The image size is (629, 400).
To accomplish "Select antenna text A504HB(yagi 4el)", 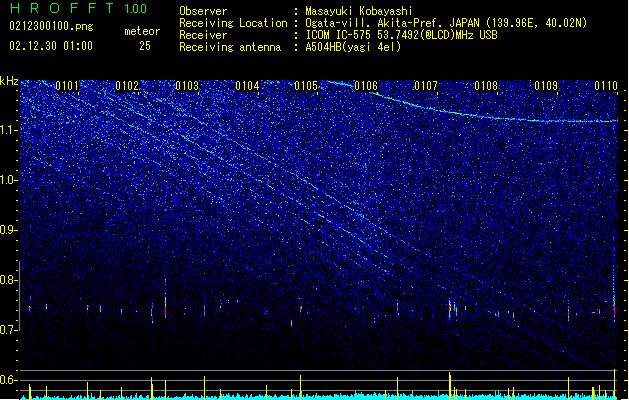I will [353, 47].
